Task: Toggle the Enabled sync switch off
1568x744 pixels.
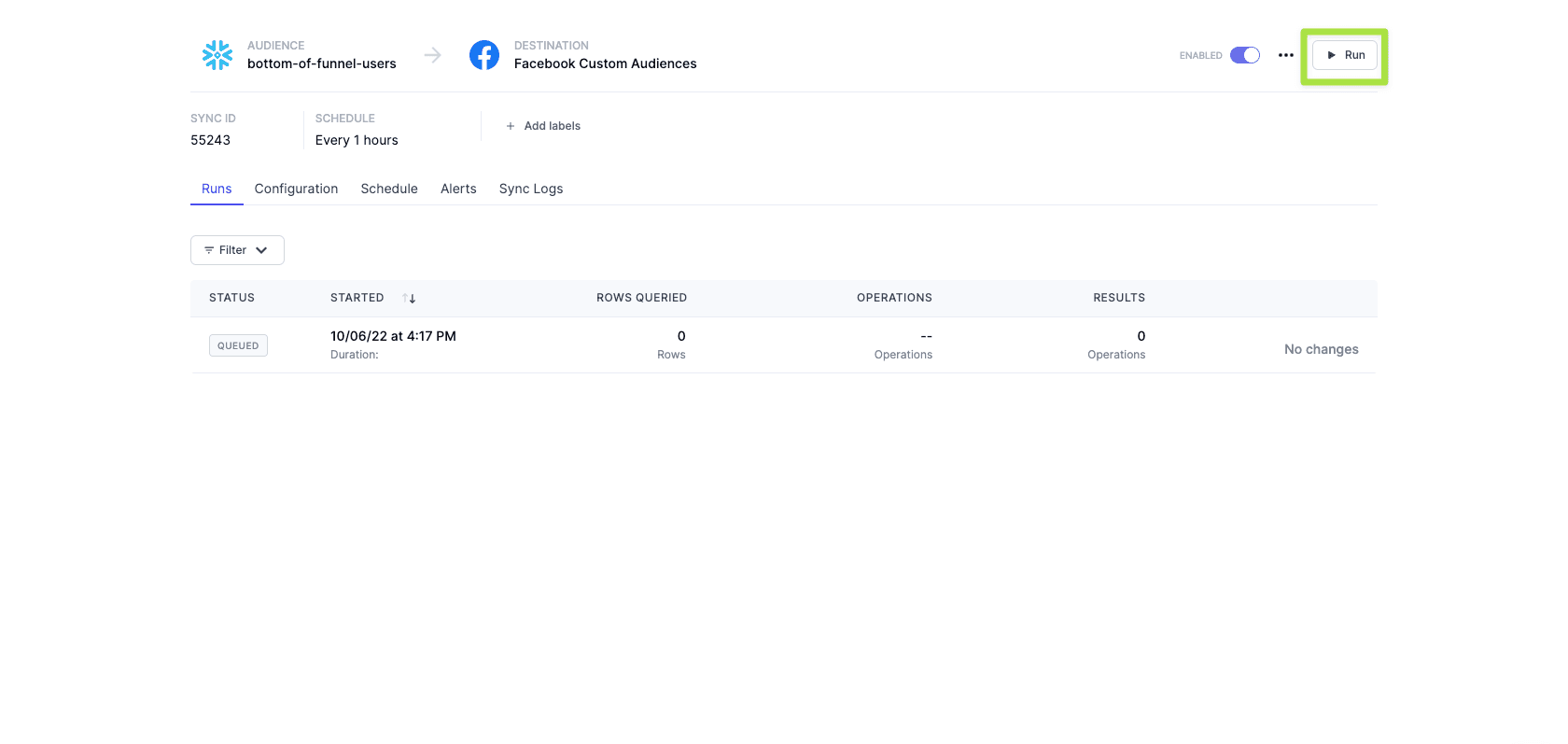Action: pyautogui.click(x=1244, y=55)
